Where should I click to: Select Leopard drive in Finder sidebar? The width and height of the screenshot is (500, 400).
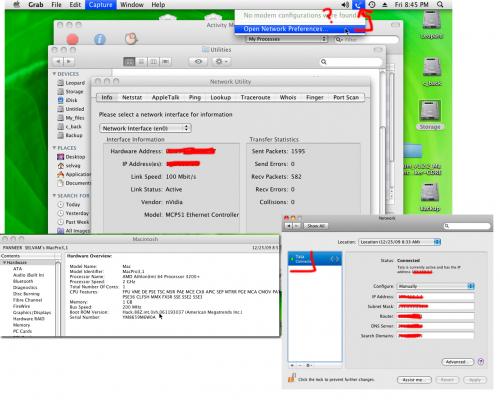(x=71, y=83)
